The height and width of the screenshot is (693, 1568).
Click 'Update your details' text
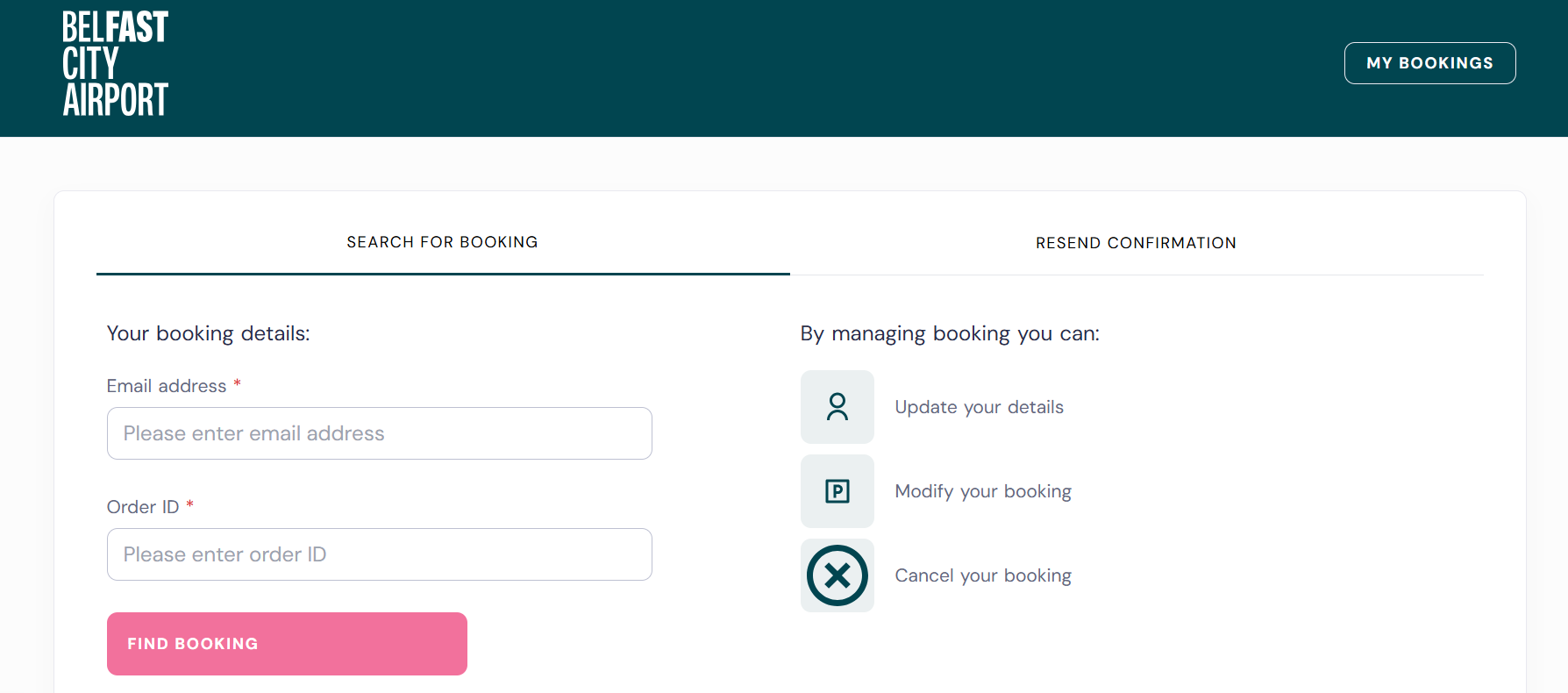[979, 407]
